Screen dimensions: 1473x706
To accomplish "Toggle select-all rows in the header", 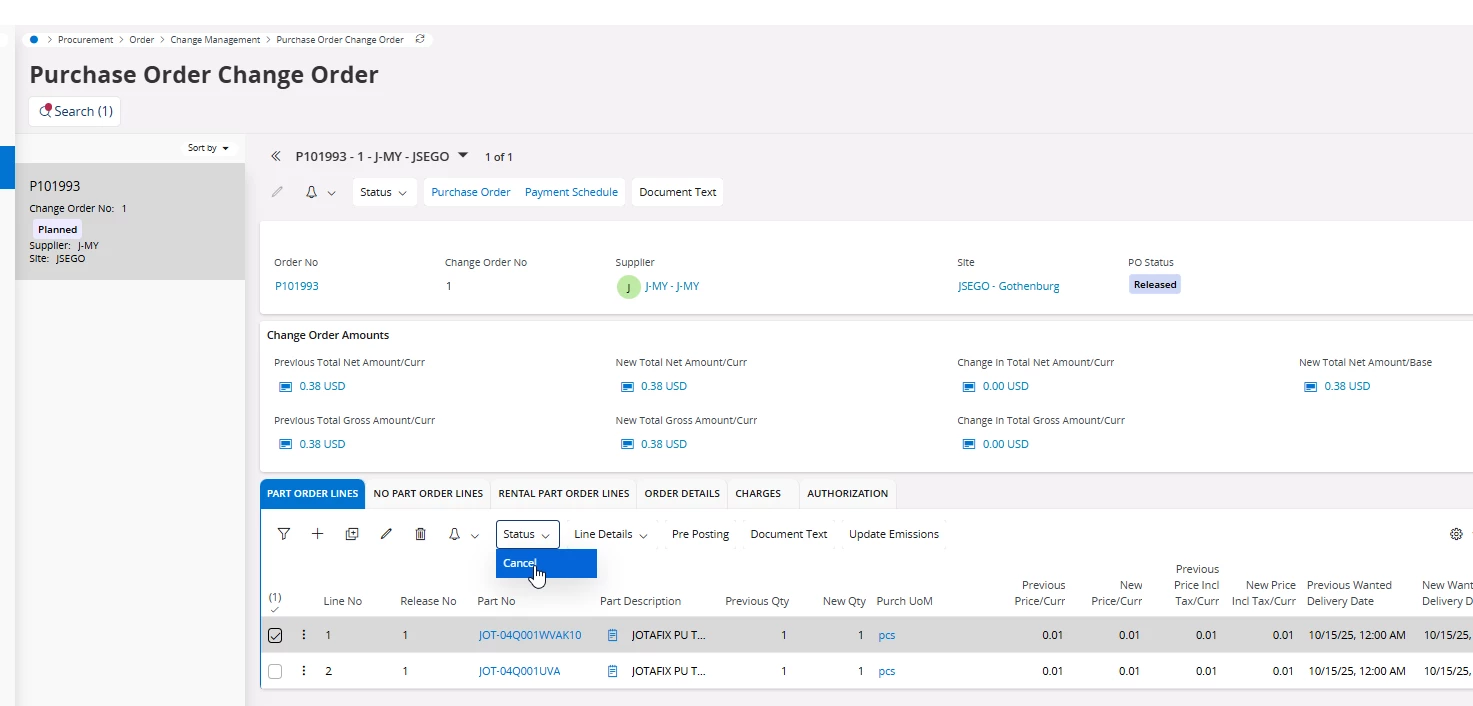I will click(275, 603).
